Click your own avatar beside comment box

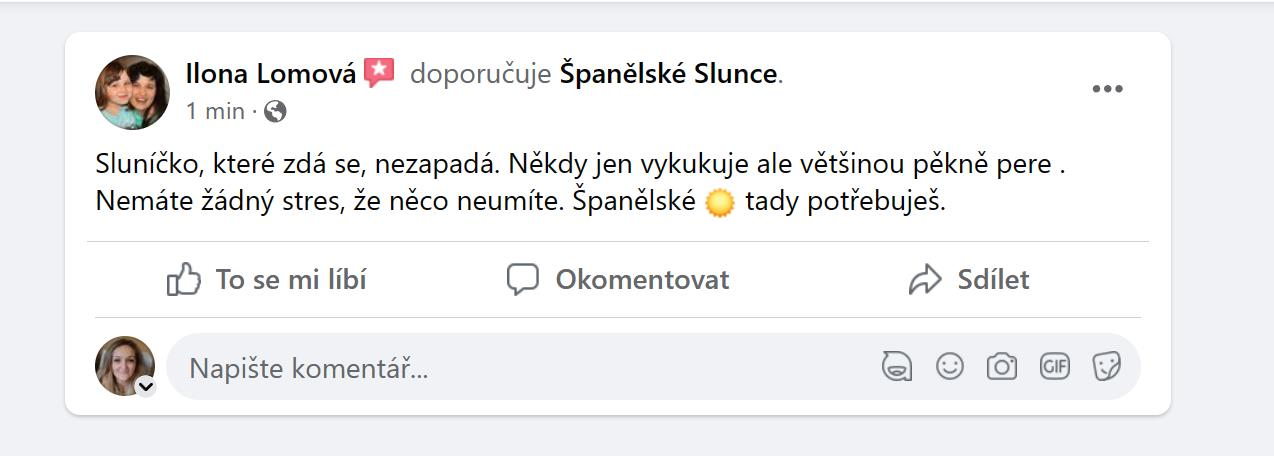click(x=124, y=365)
